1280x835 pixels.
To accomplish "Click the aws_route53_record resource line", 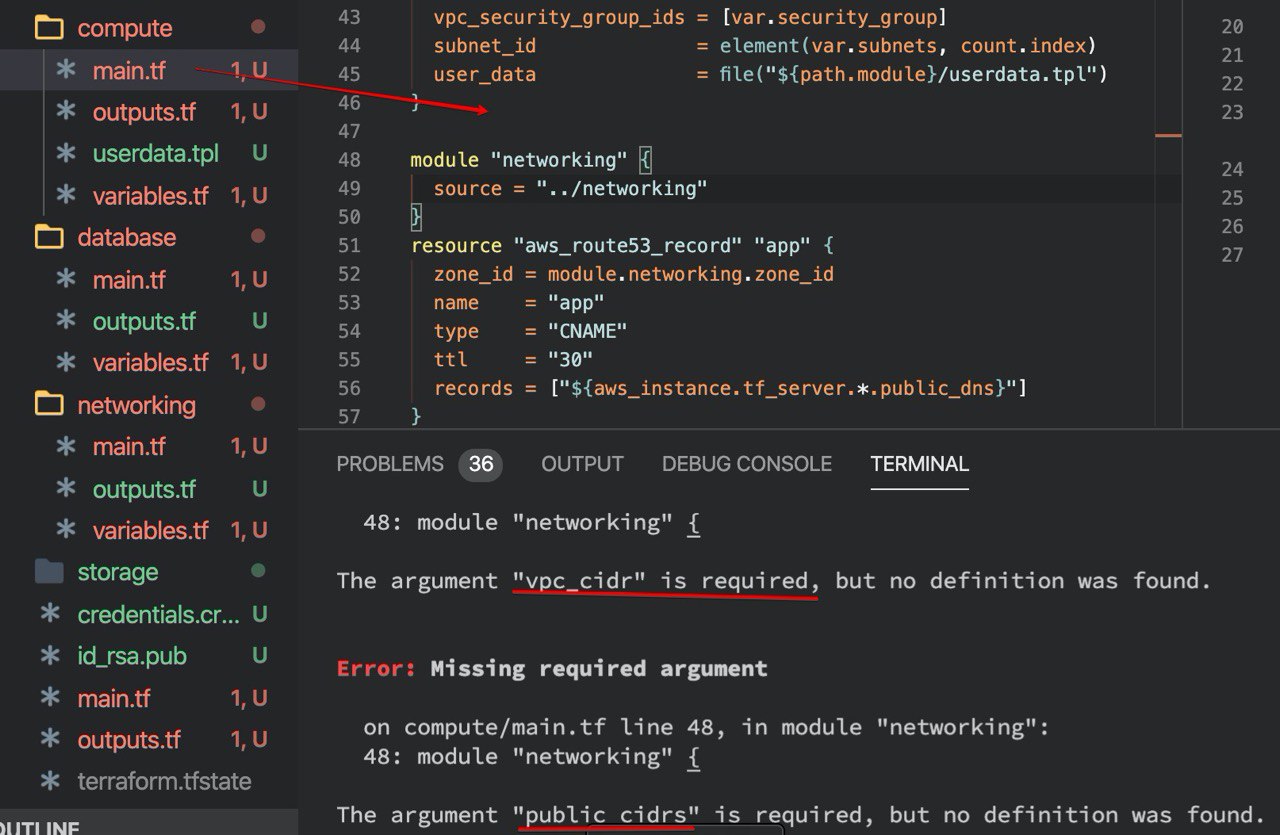I will 622,245.
